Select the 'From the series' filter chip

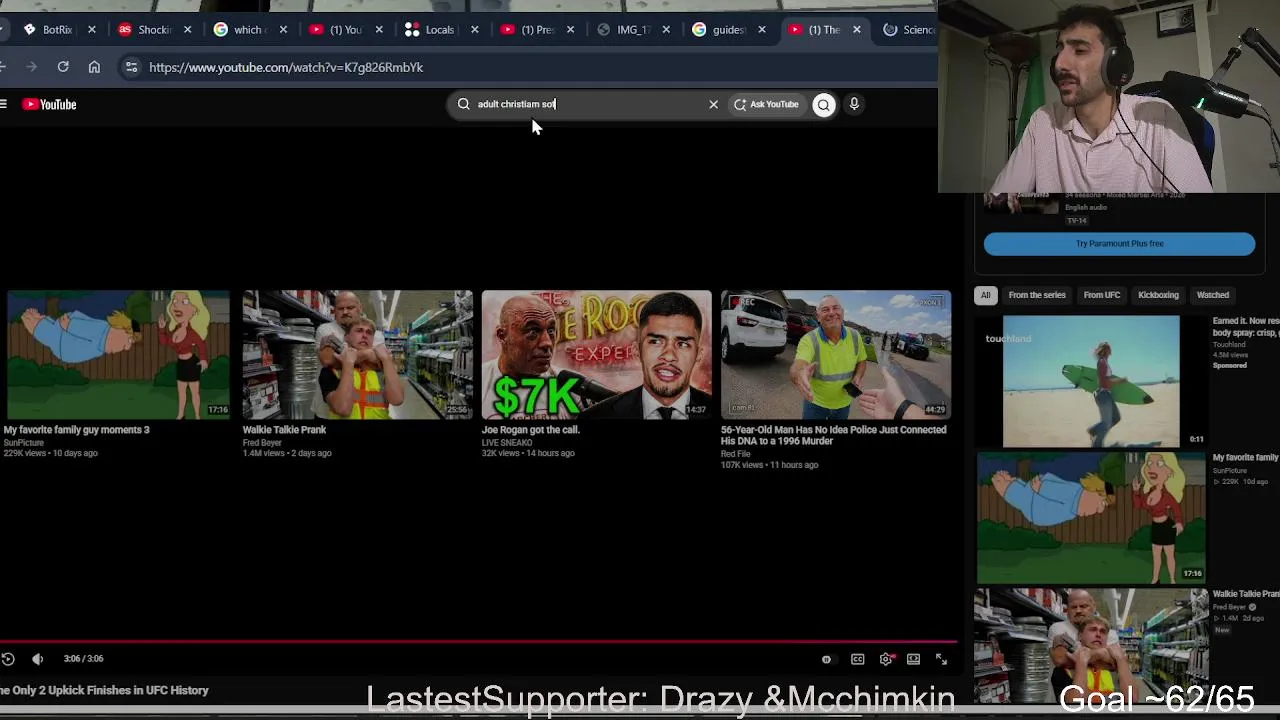click(1037, 295)
